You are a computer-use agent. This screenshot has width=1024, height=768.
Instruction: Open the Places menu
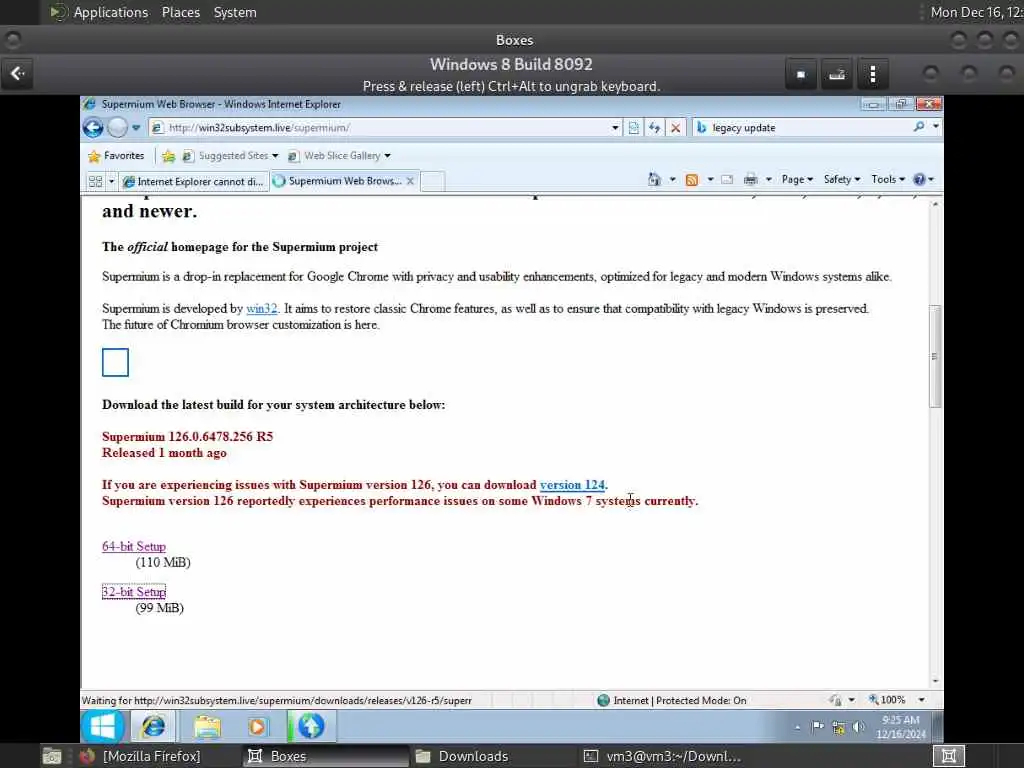(181, 12)
